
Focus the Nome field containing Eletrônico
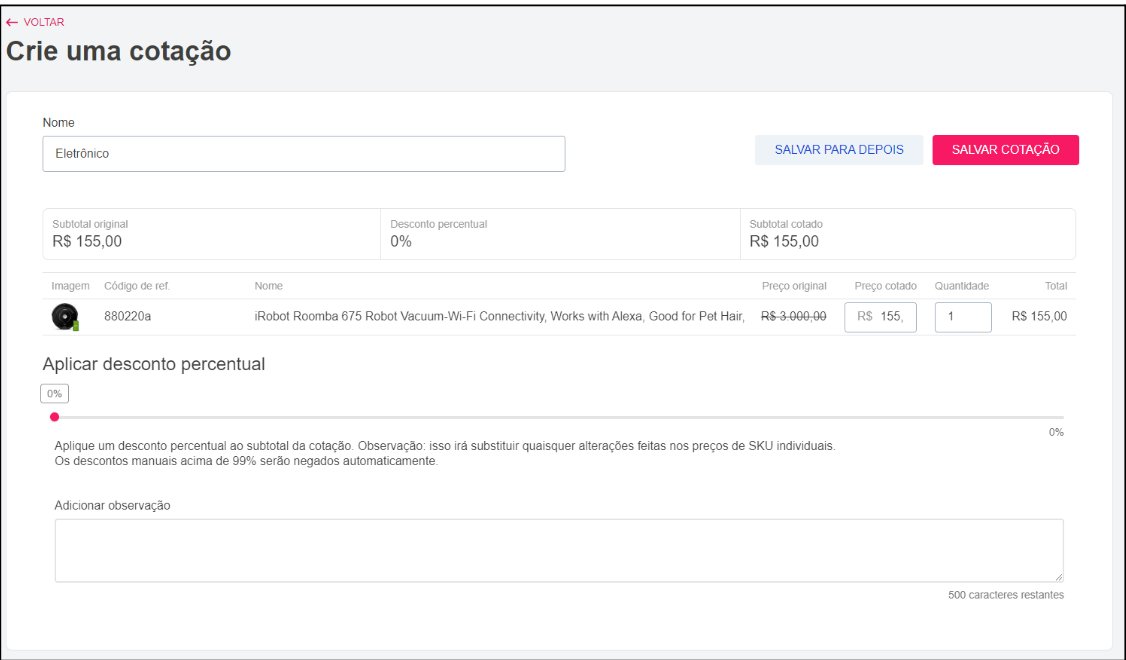[303, 154]
